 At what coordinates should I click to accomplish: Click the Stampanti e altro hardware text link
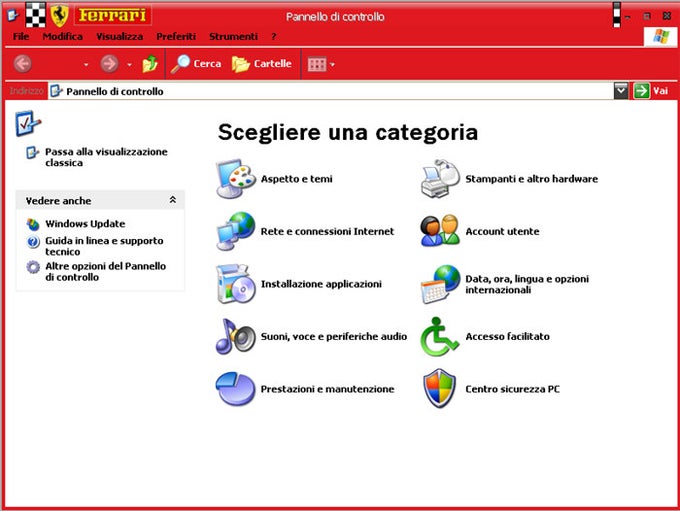point(531,179)
